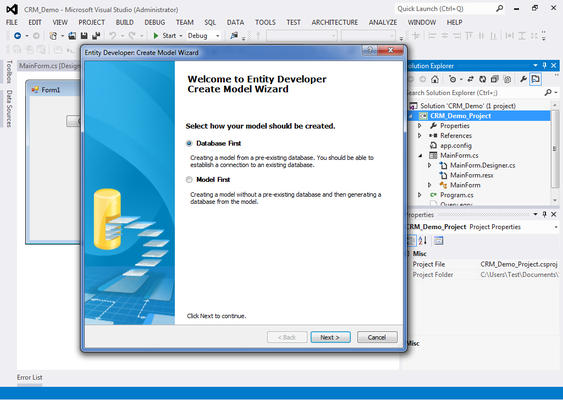Click Collapse All icon in Solution Explorer

click(494, 79)
